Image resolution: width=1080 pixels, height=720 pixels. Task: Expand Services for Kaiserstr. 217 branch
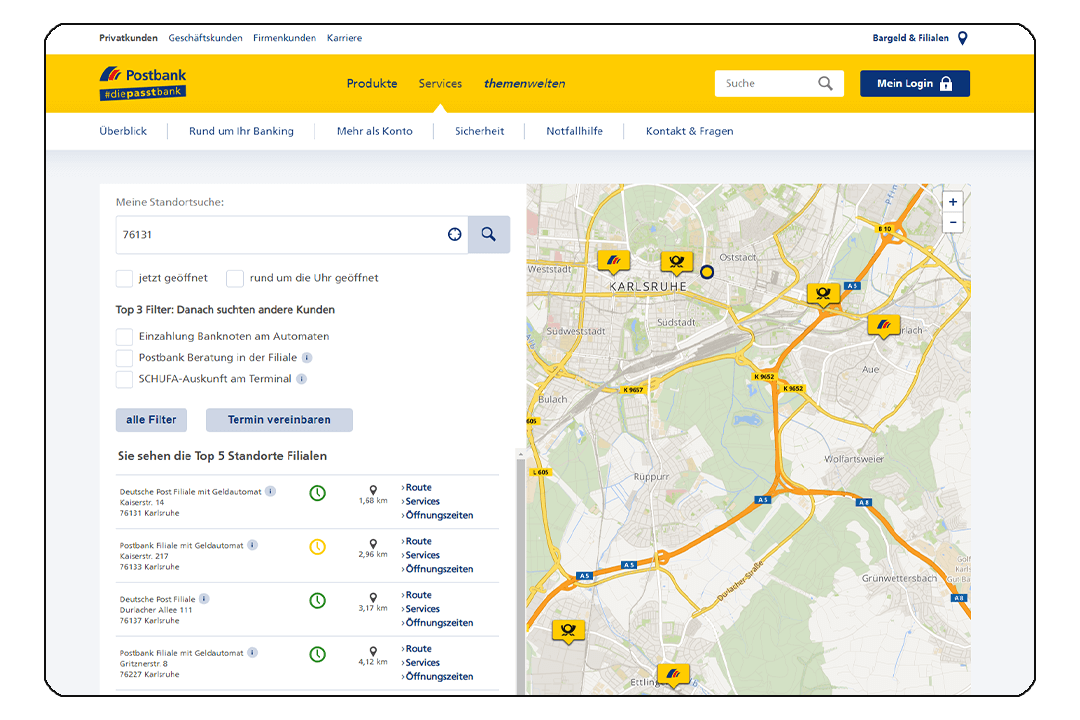421,555
